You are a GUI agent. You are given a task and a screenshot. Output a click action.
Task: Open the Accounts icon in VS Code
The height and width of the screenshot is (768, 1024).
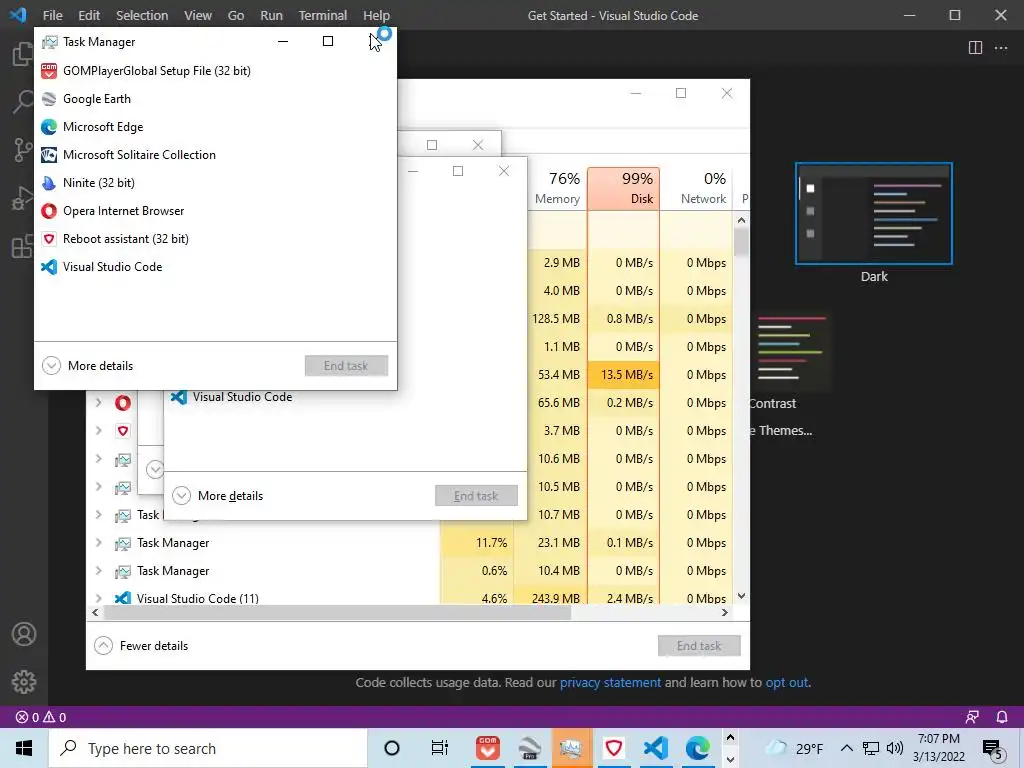pos(24,634)
